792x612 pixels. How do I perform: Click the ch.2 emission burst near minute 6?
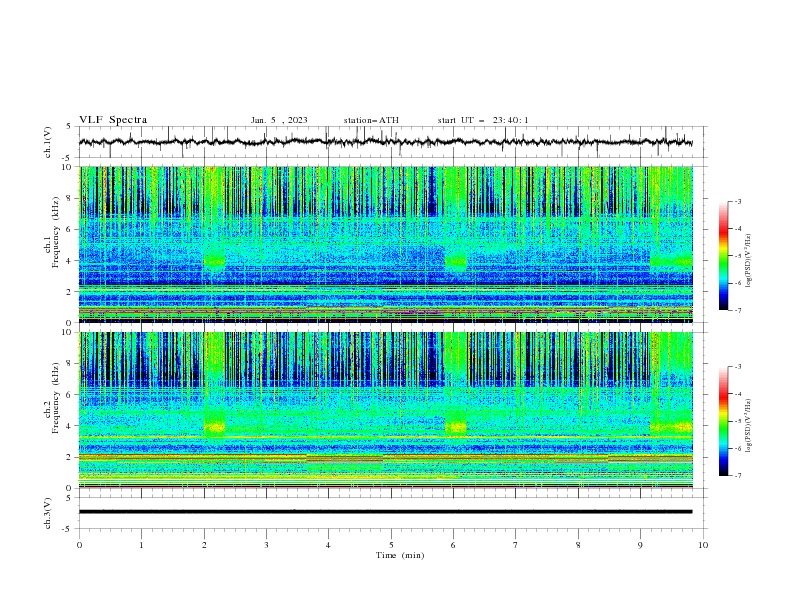point(456,427)
